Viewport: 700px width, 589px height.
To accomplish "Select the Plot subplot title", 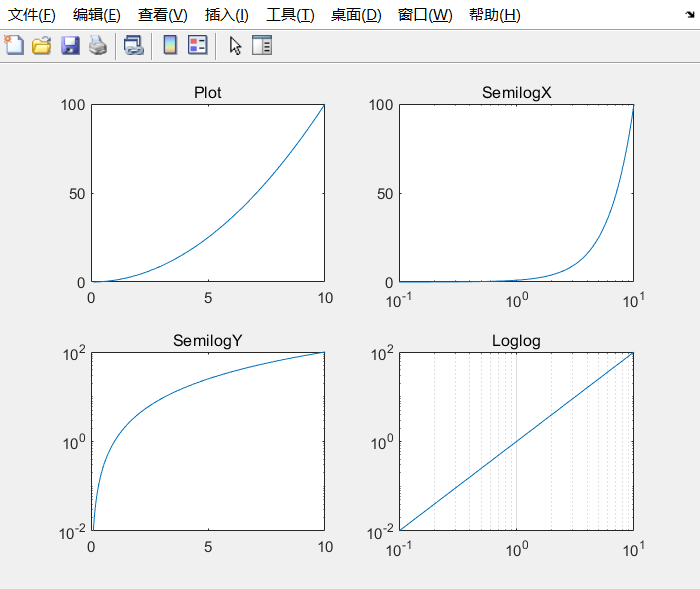I will point(208,92).
